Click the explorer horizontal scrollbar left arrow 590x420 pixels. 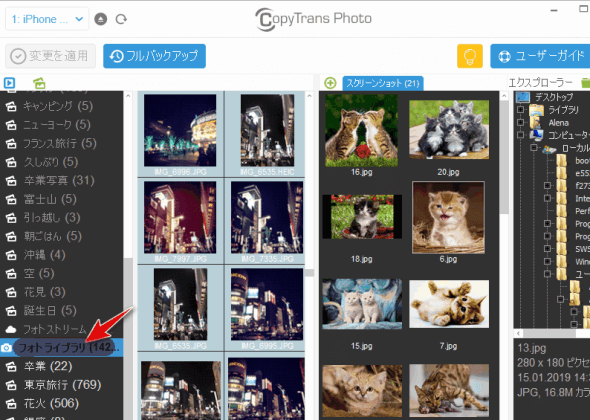pyautogui.click(x=519, y=333)
